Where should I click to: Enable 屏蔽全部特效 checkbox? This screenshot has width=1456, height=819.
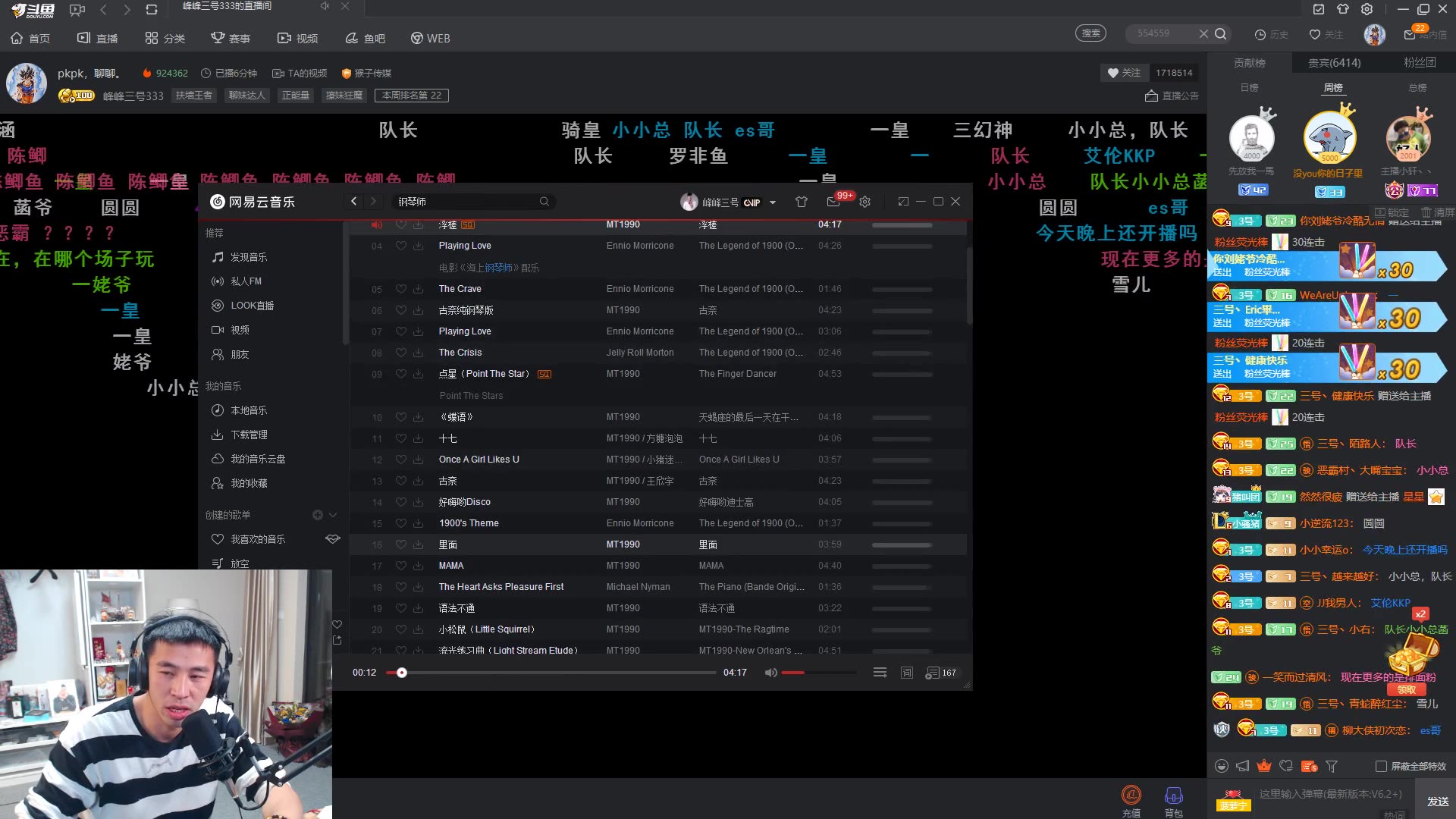(x=1381, y=766)
